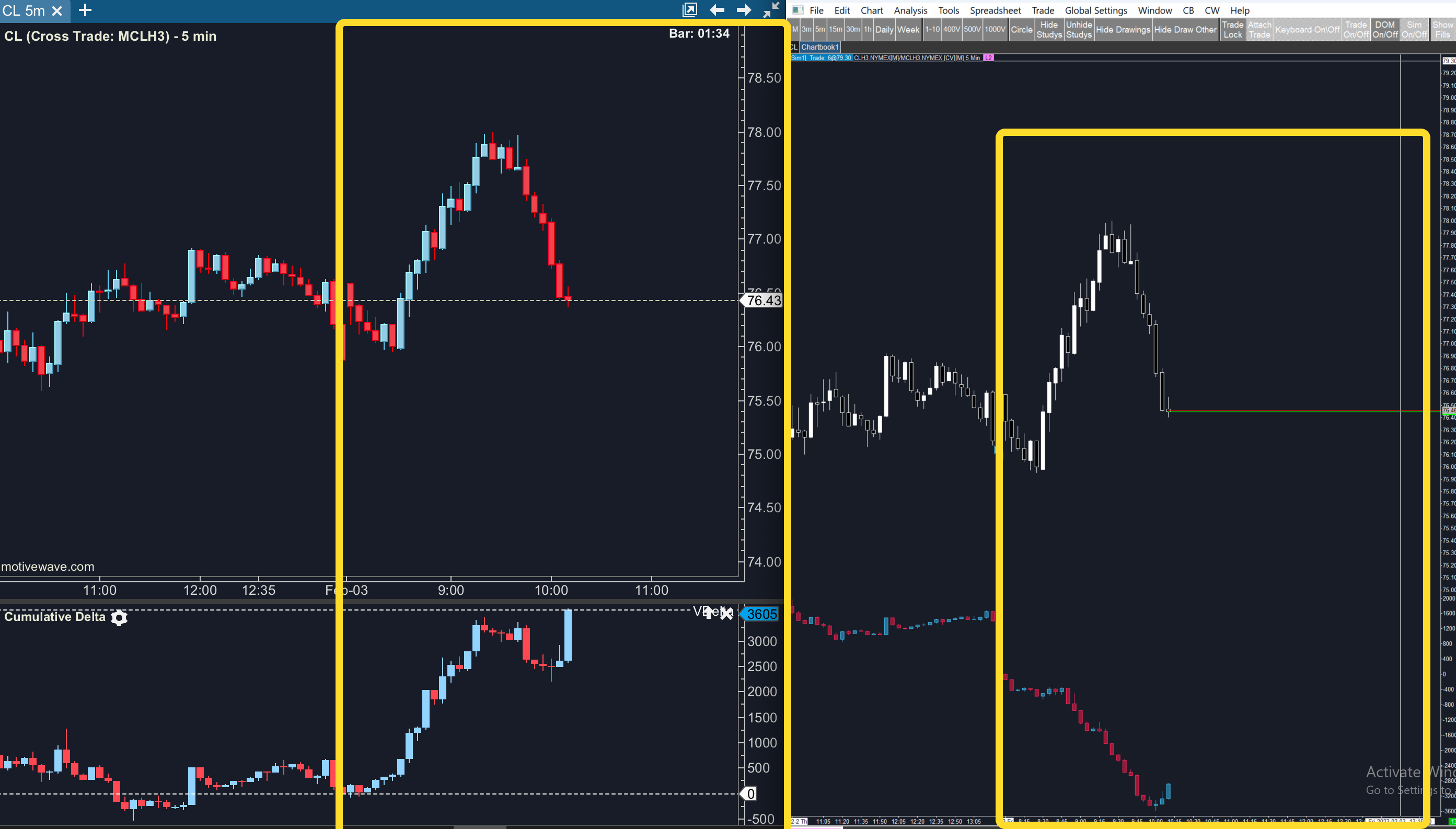
Task: Open the File menu in Sierra Chart
Action: coord(816,10)
